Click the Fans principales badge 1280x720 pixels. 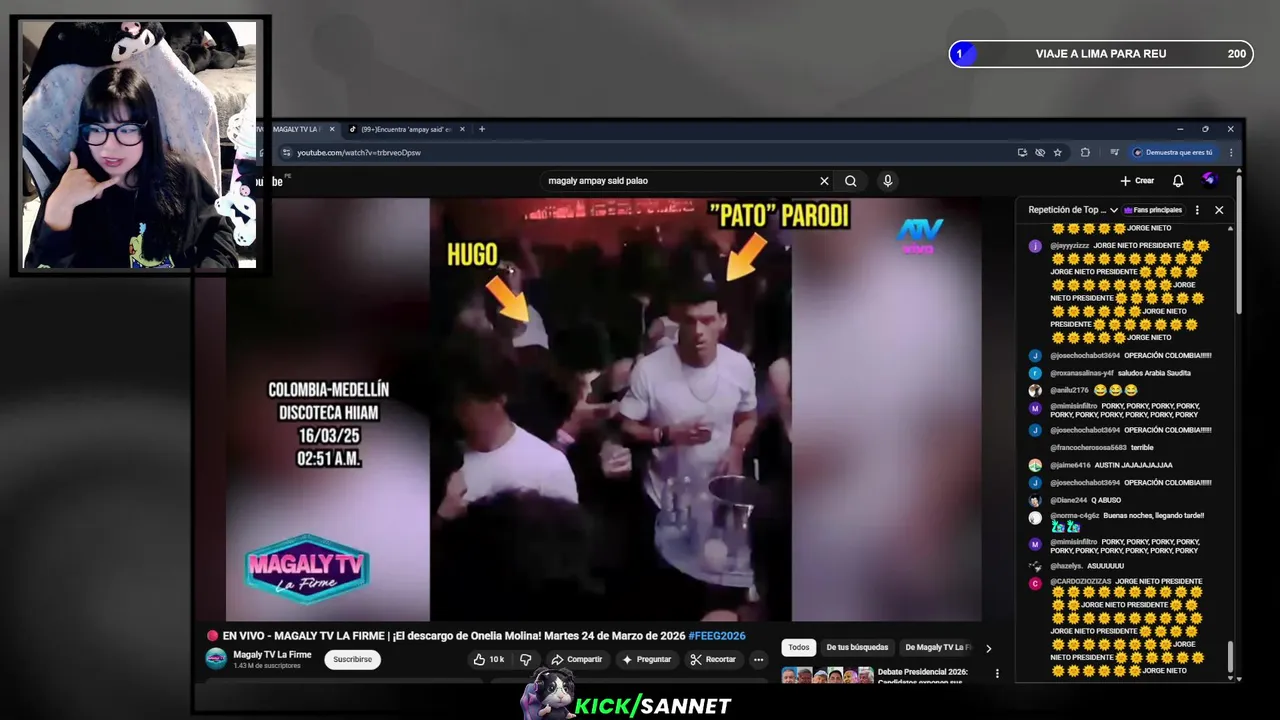click(1153, 210)
